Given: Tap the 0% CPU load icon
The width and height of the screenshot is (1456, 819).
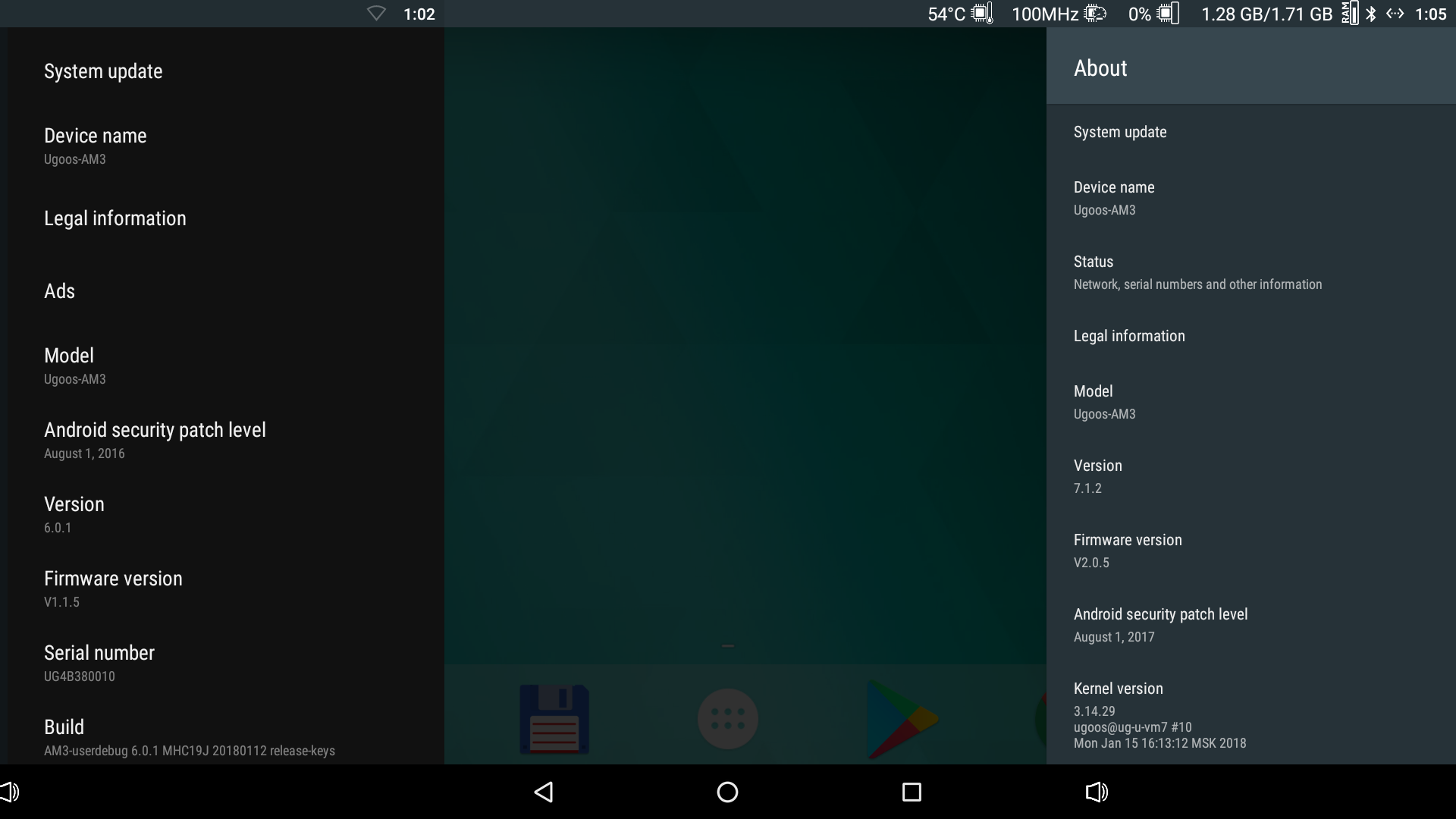Looking at the screenshot, I should [1169, 14].
